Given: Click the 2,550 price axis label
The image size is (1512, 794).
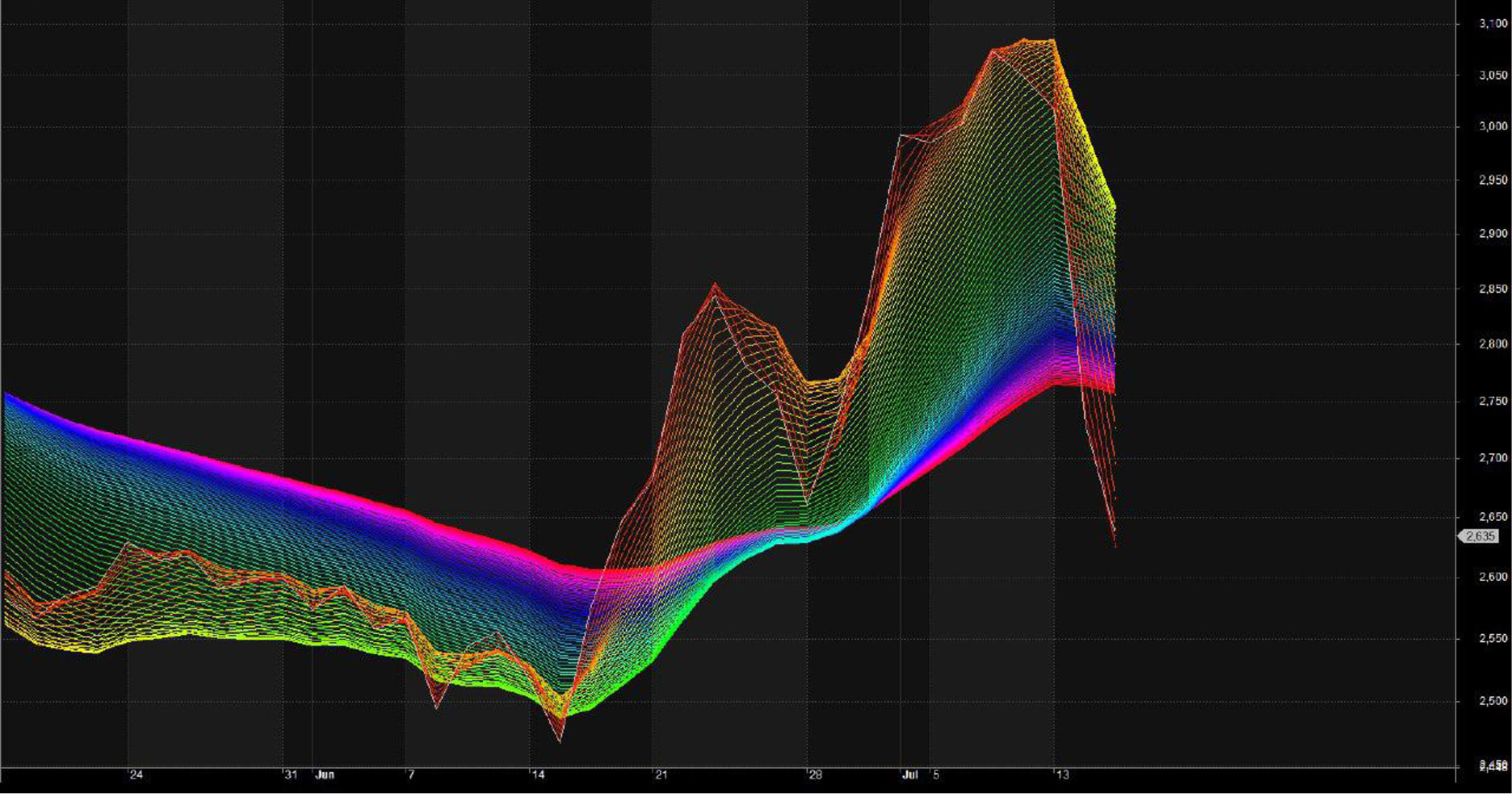Looking at the screenshot, I should coord(1493,640).
